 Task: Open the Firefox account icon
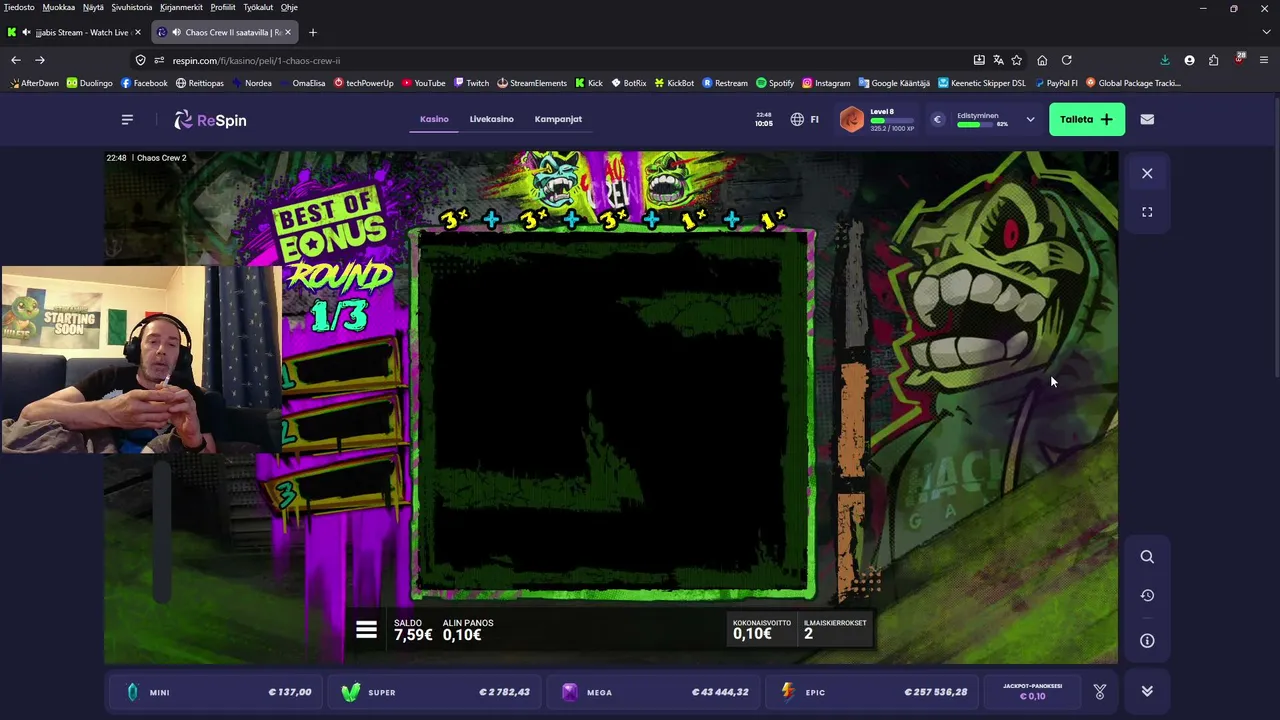[x=1189, y=60]
